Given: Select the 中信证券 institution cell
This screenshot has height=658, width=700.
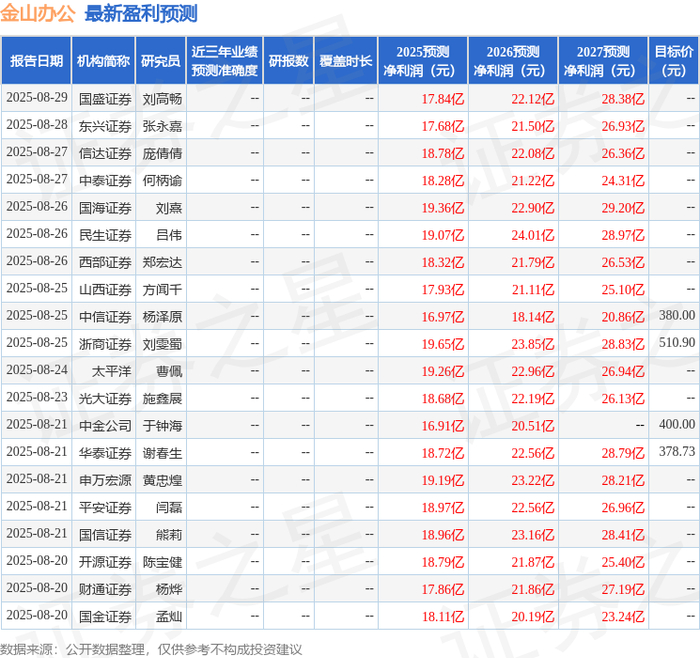Looking at the screenshot, I should (x=105, y=317).
